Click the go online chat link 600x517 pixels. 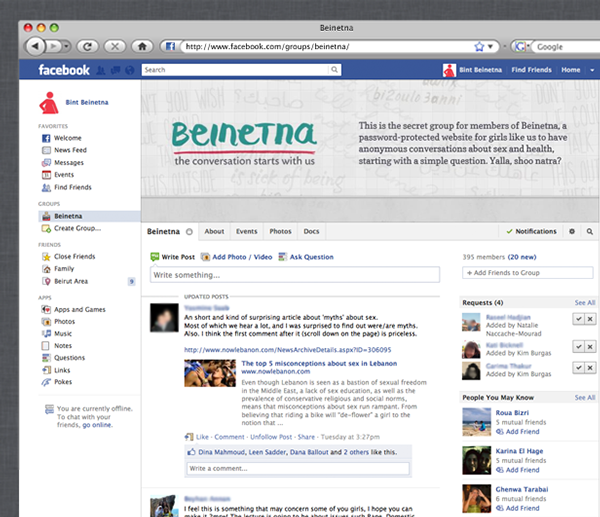pos(97,425)
